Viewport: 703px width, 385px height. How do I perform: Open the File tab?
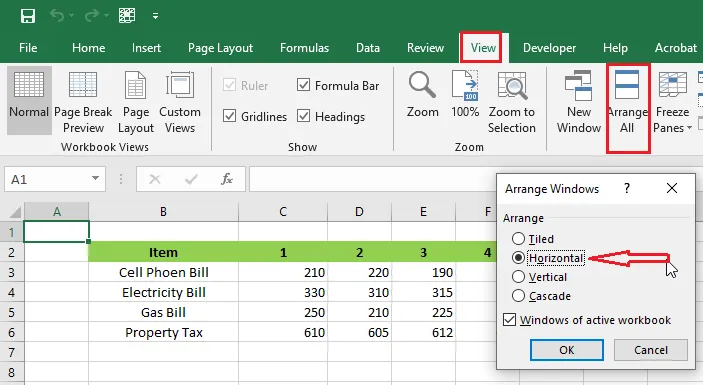point(28,48)
